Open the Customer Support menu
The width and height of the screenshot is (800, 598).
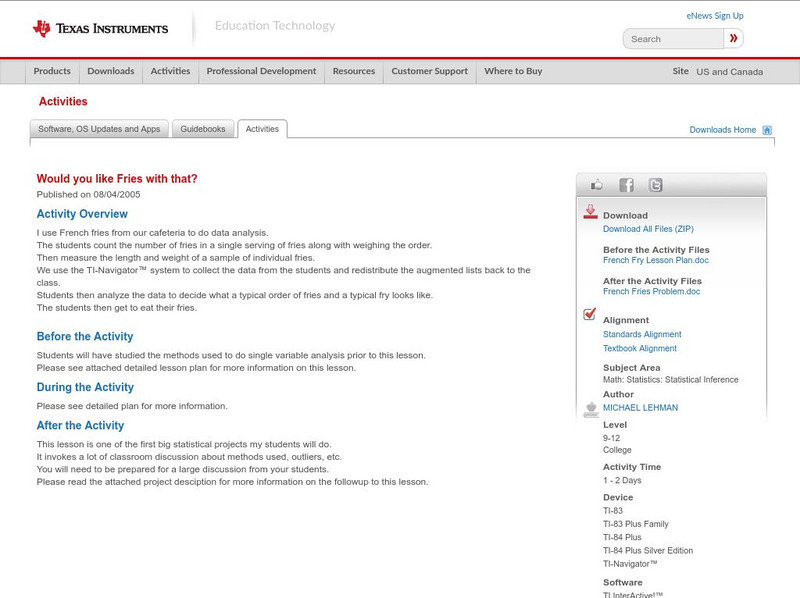click(429, 71)
